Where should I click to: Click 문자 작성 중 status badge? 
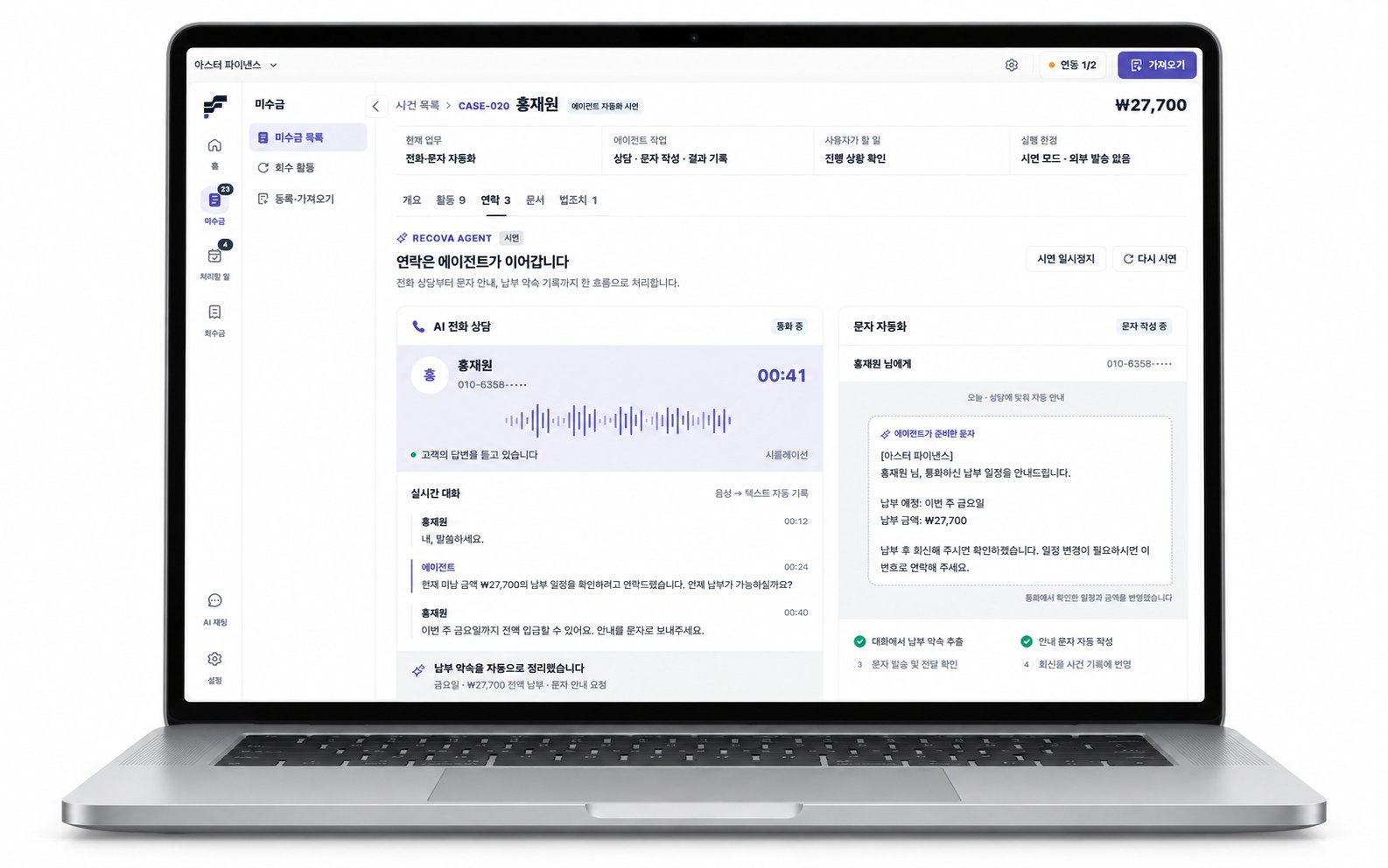click(x=1144, y=326)
